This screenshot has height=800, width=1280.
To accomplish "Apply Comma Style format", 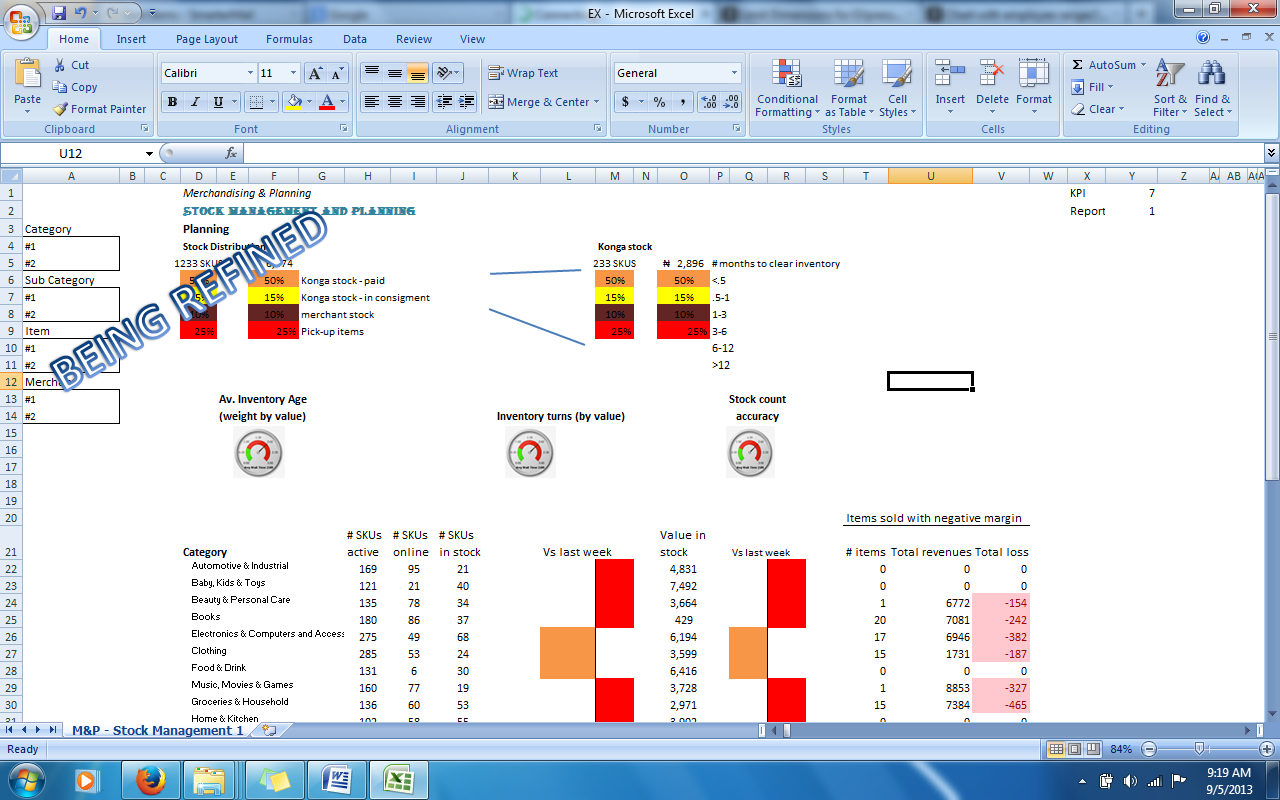I will click(683, 102).
